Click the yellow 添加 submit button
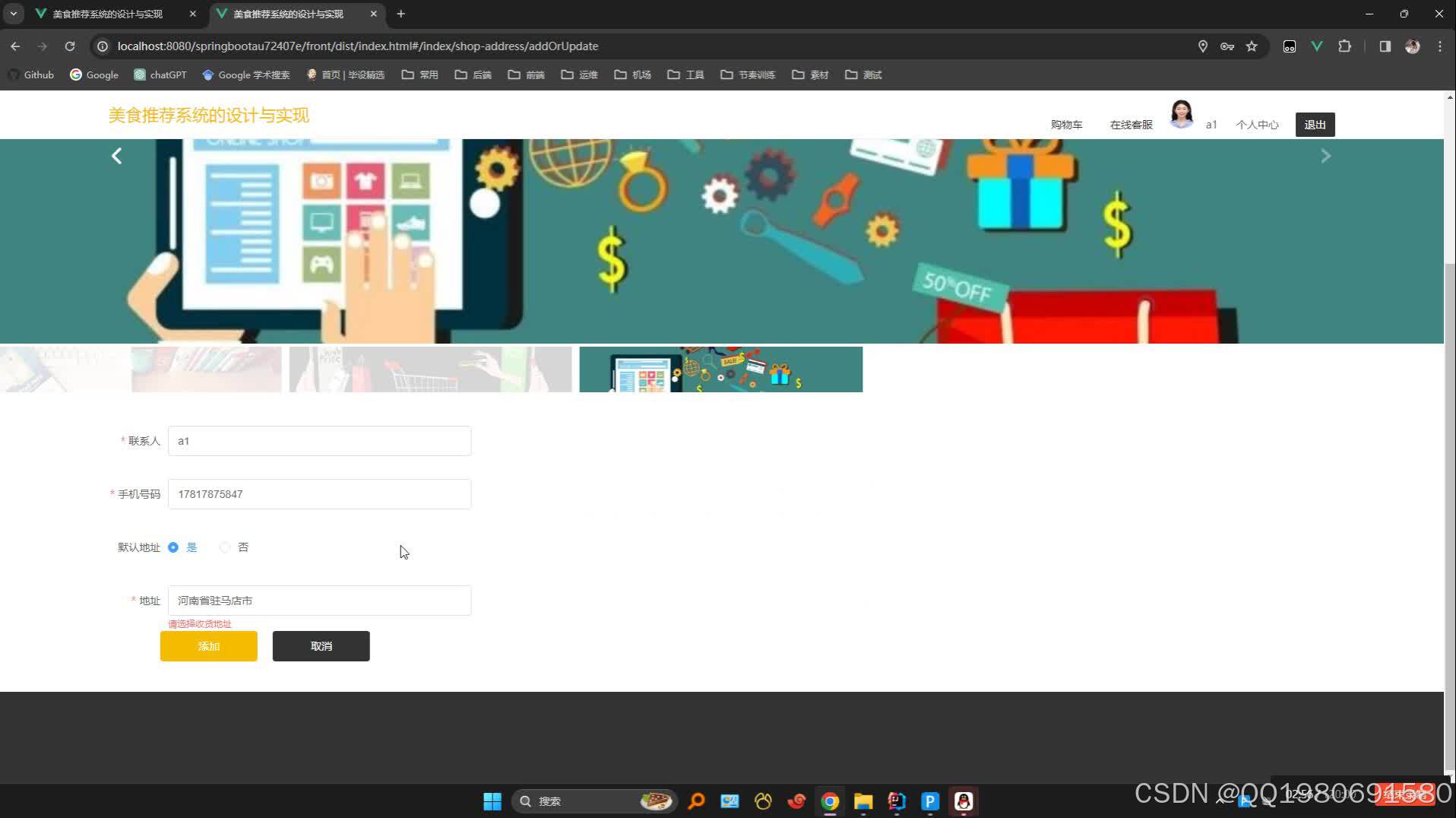Viewport: 1456px width, 818px height. [208, 645]
